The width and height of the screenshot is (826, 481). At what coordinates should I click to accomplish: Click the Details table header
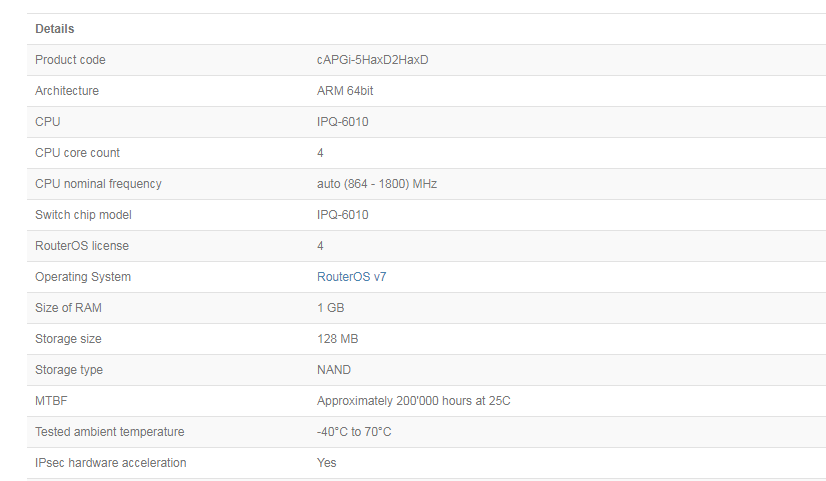click(55, 29)
